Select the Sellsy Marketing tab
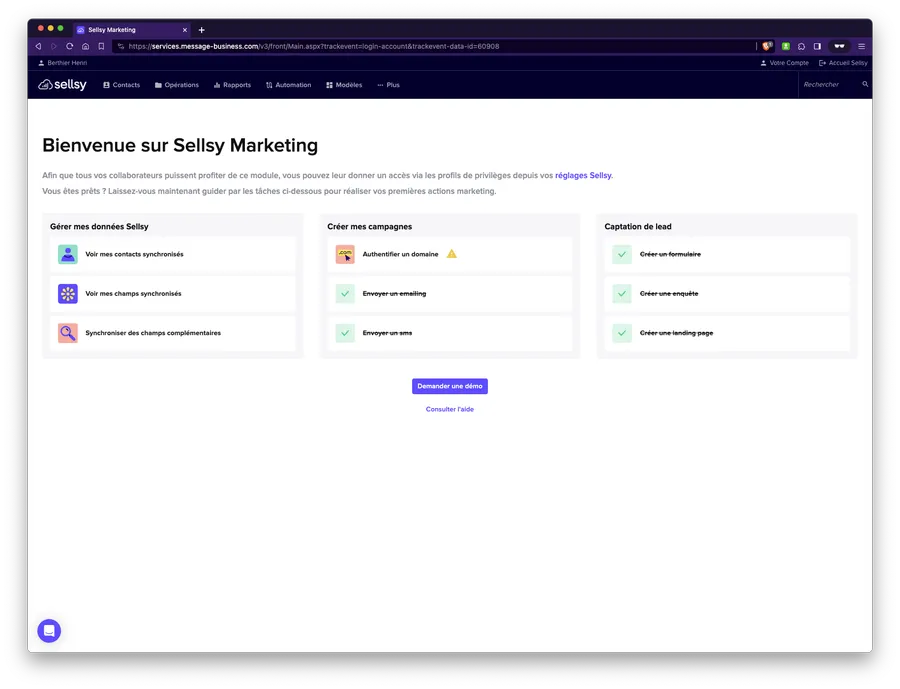Image resolution: width=900 pixels, height=689 pixels. click(x=131, y=30)
